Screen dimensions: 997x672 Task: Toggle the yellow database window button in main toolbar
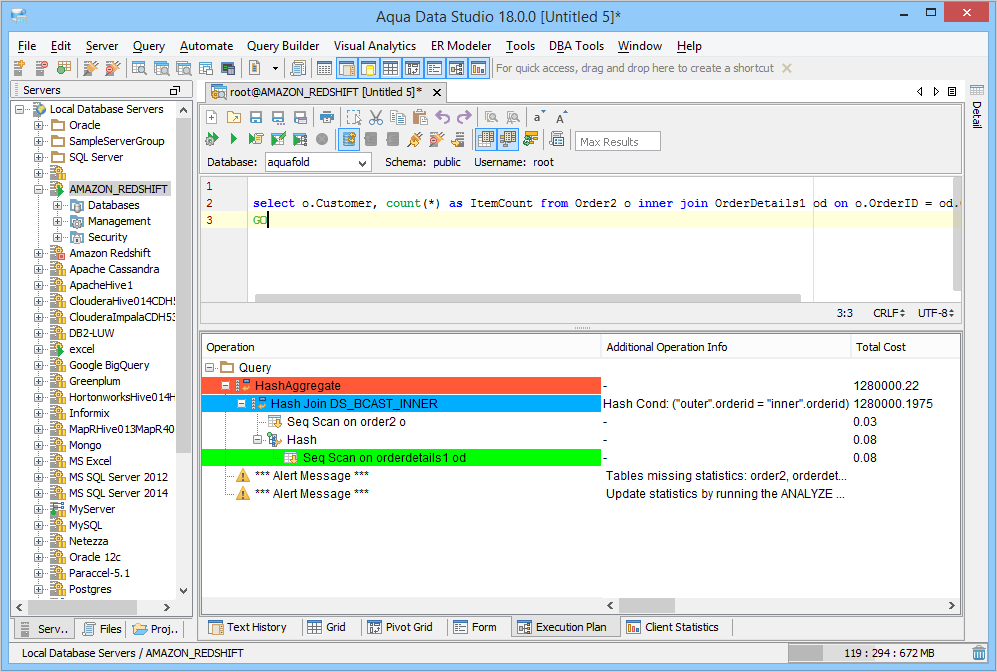tap(369, 68)
